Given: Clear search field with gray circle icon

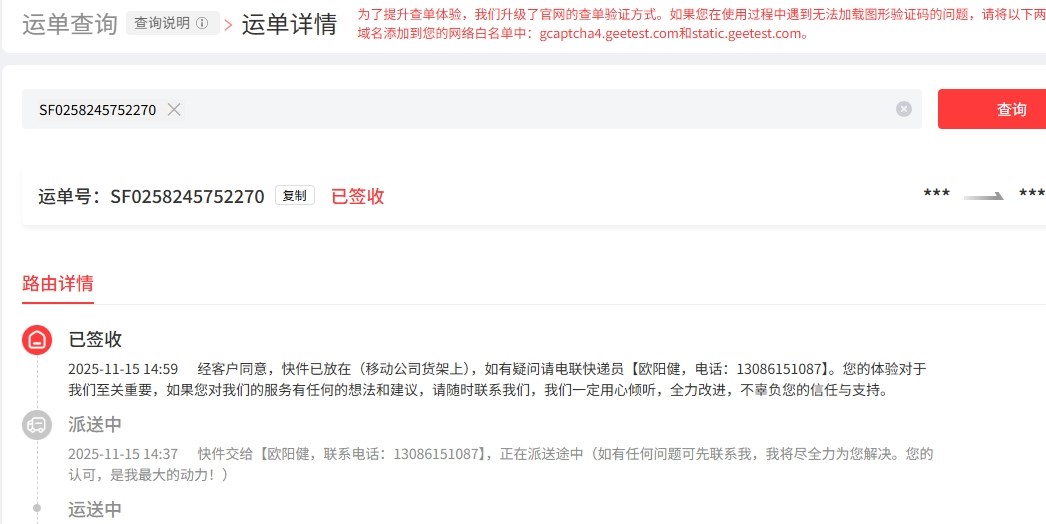Looking at the screenshot, I should click(903, 109).
